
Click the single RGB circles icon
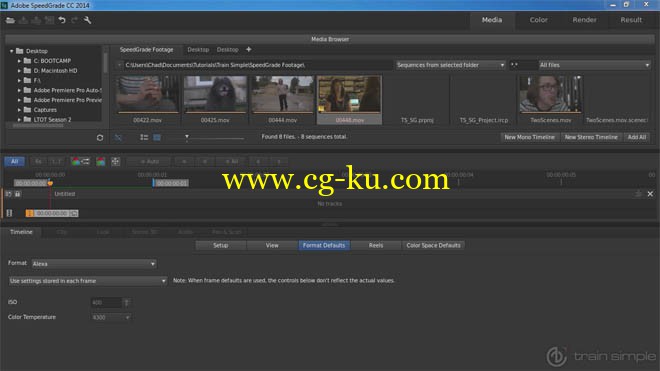[101, 161]
